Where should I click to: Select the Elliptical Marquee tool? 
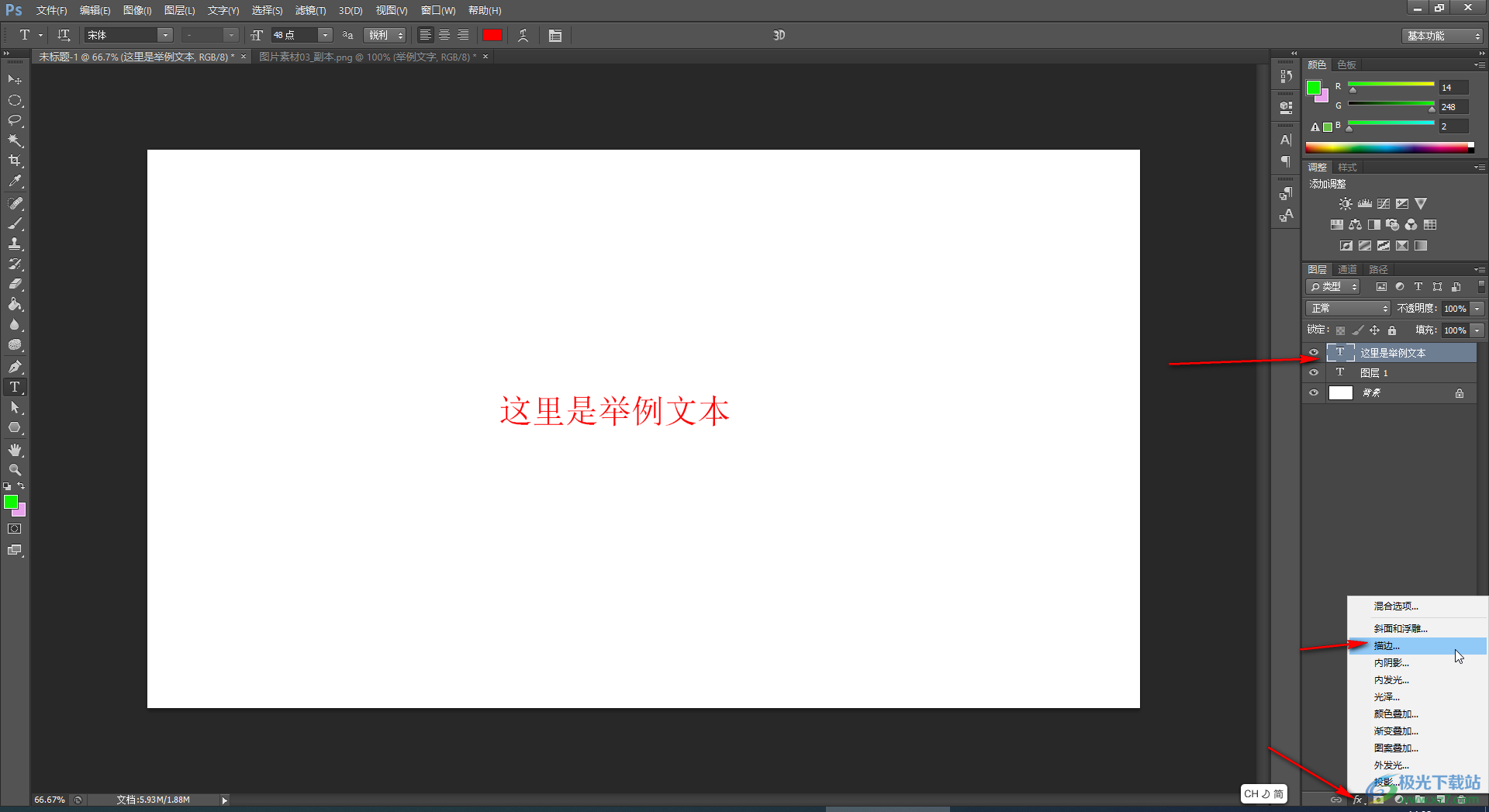(15, 101)
